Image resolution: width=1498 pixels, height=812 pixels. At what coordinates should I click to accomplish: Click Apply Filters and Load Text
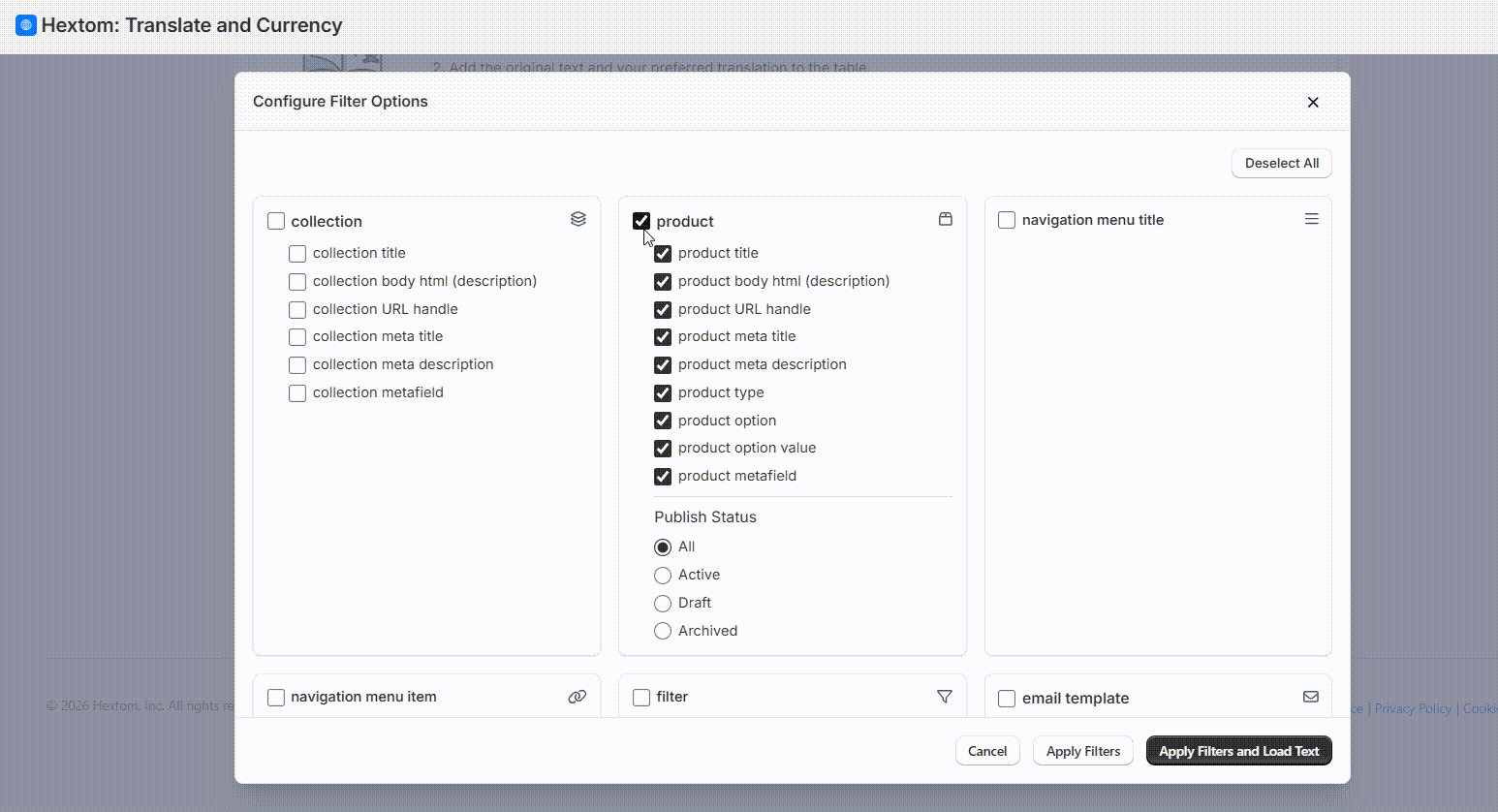(1239, 751)
